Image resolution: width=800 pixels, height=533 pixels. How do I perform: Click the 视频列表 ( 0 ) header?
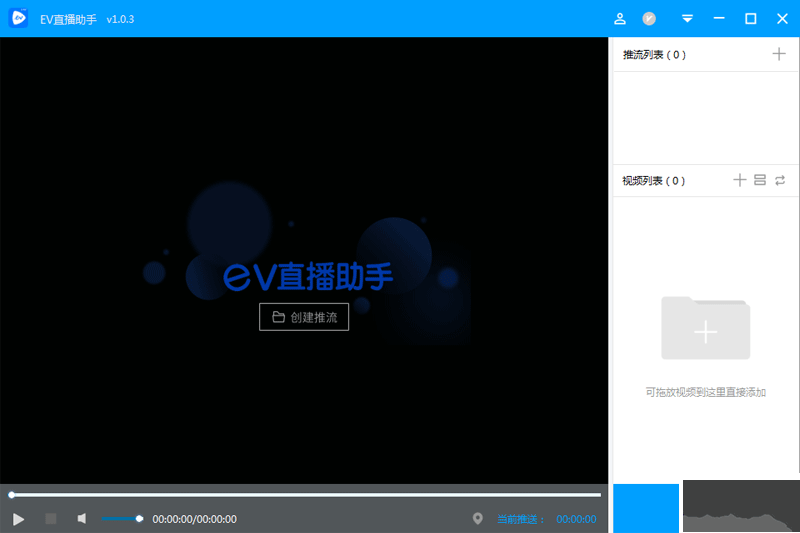[x=654, y=181]
